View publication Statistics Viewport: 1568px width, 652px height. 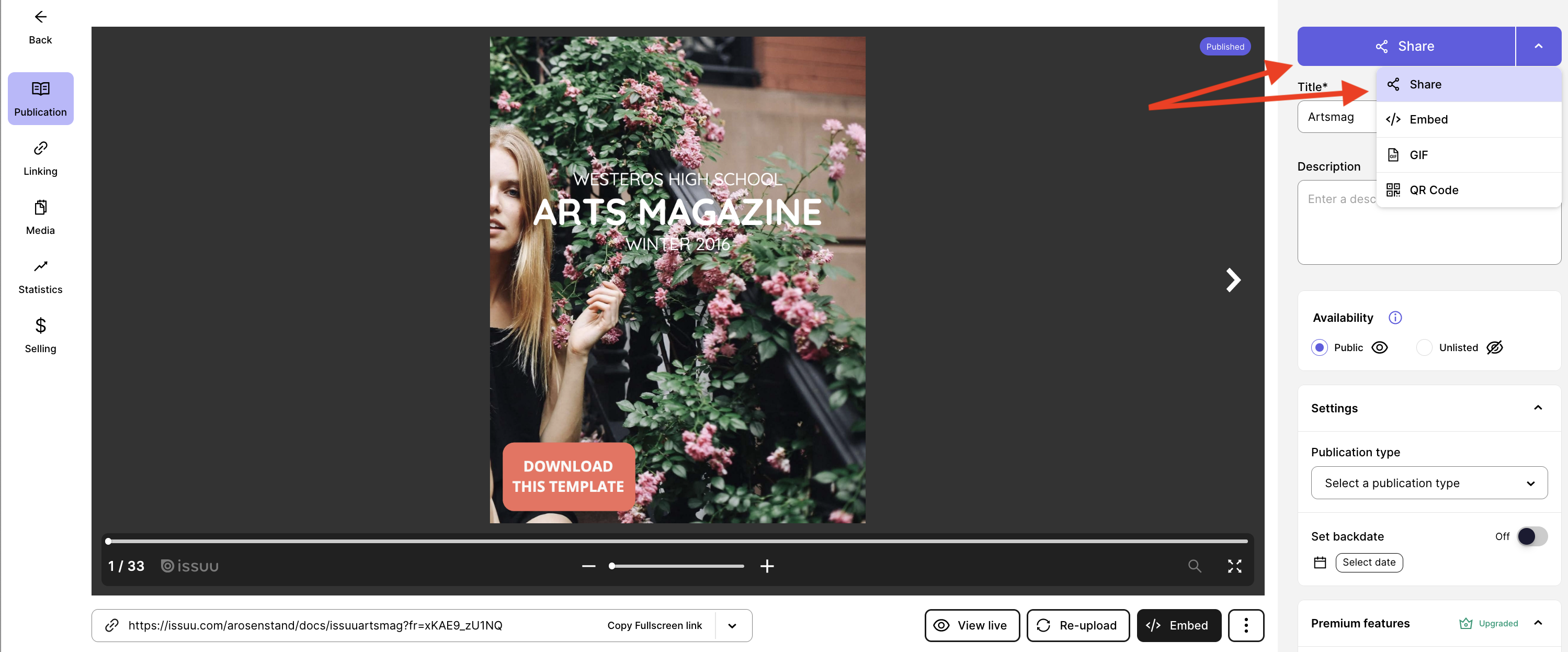(40, 275)
